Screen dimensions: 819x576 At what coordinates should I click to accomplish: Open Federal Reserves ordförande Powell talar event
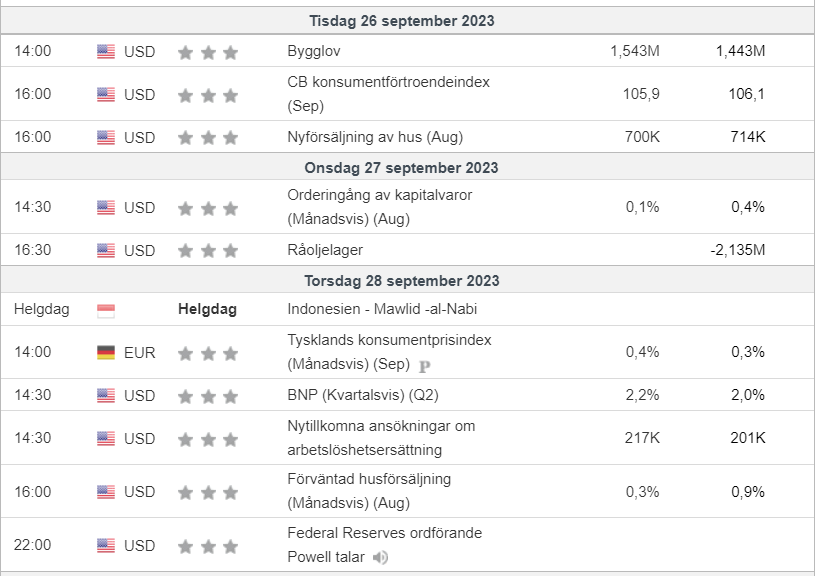point(384,545)
